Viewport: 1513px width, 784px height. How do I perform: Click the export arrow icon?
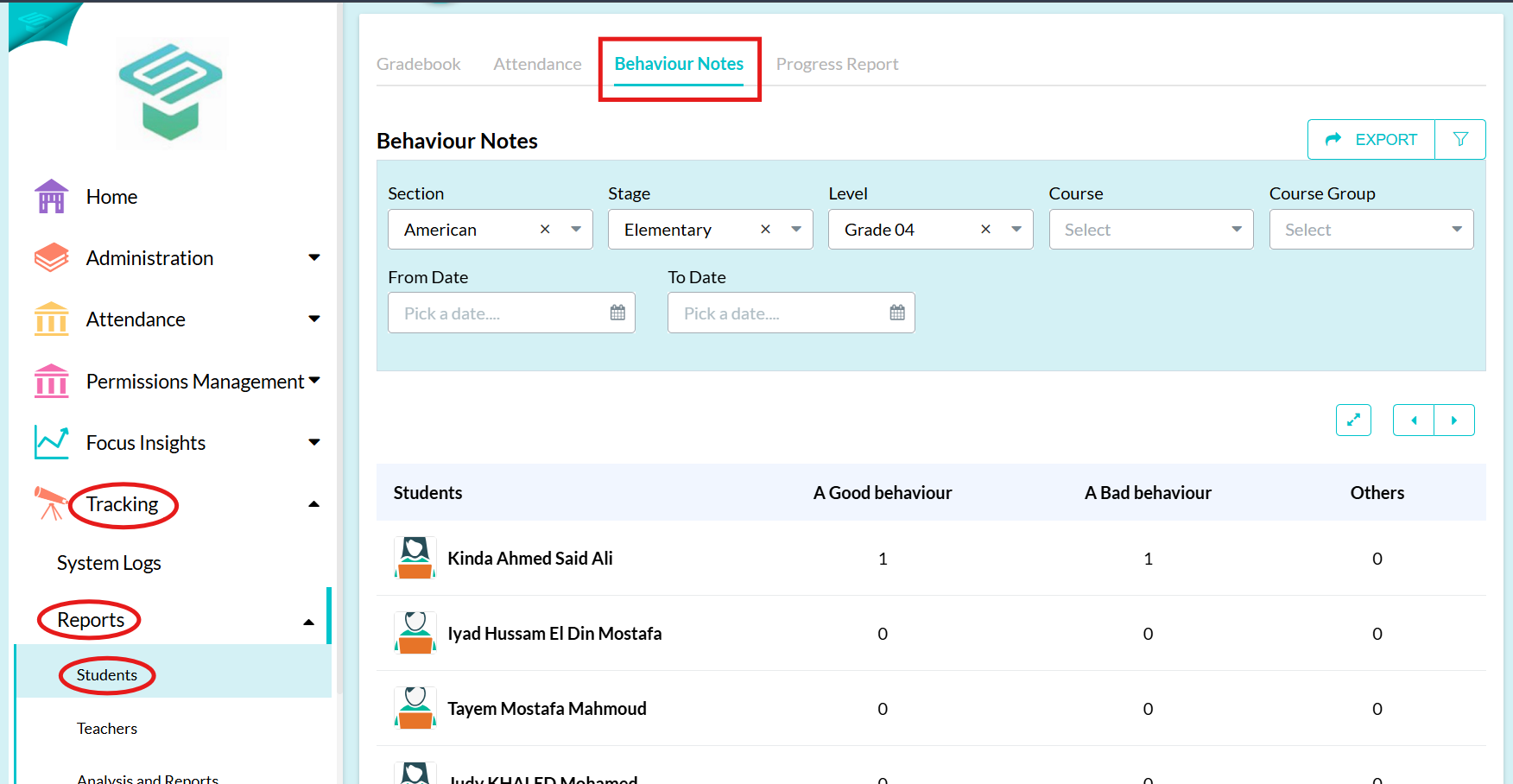click(x=1333, y=139)
